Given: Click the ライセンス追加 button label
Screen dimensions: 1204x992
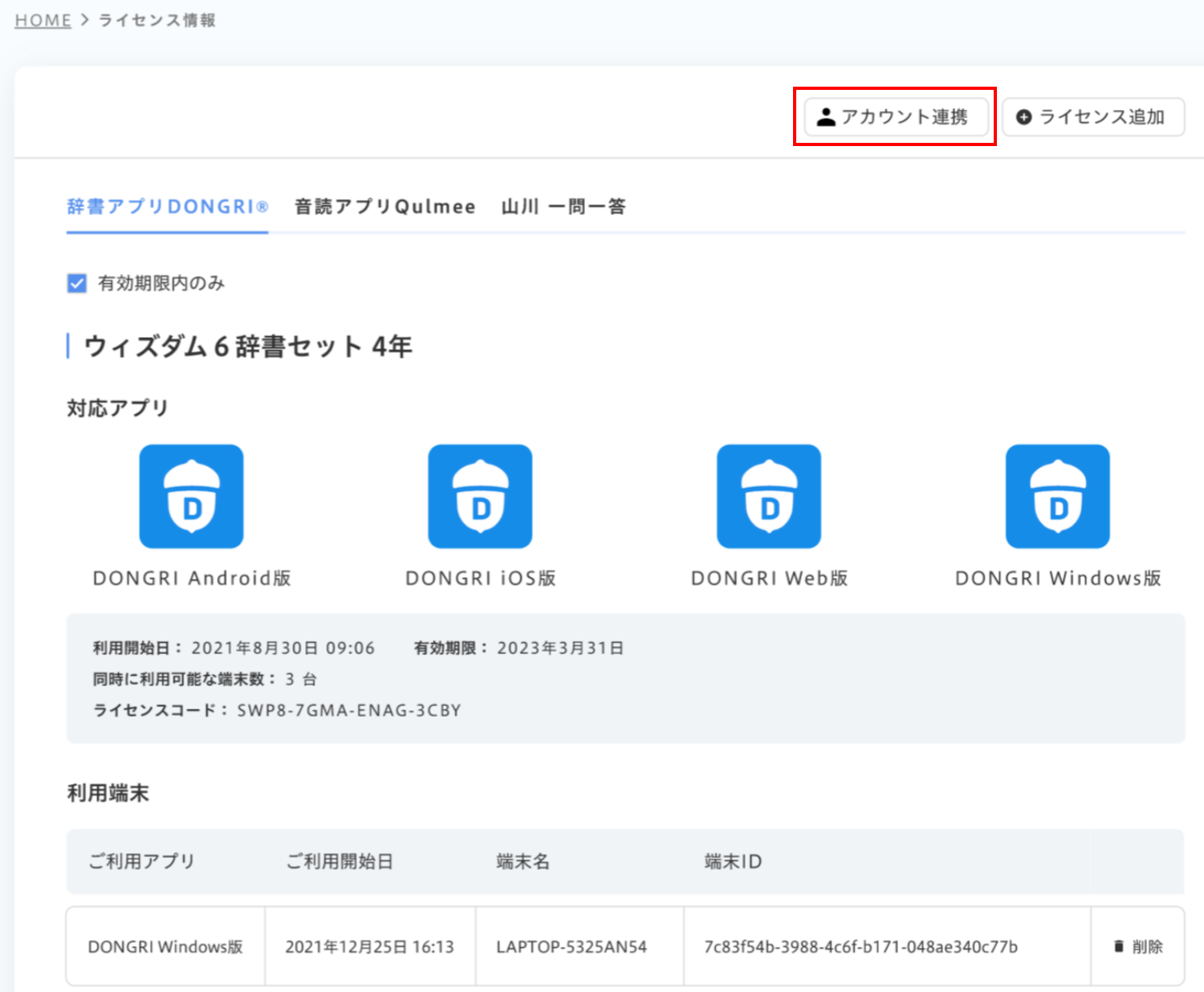Looking at the screenshot, I should click(x=1102, y=117).
